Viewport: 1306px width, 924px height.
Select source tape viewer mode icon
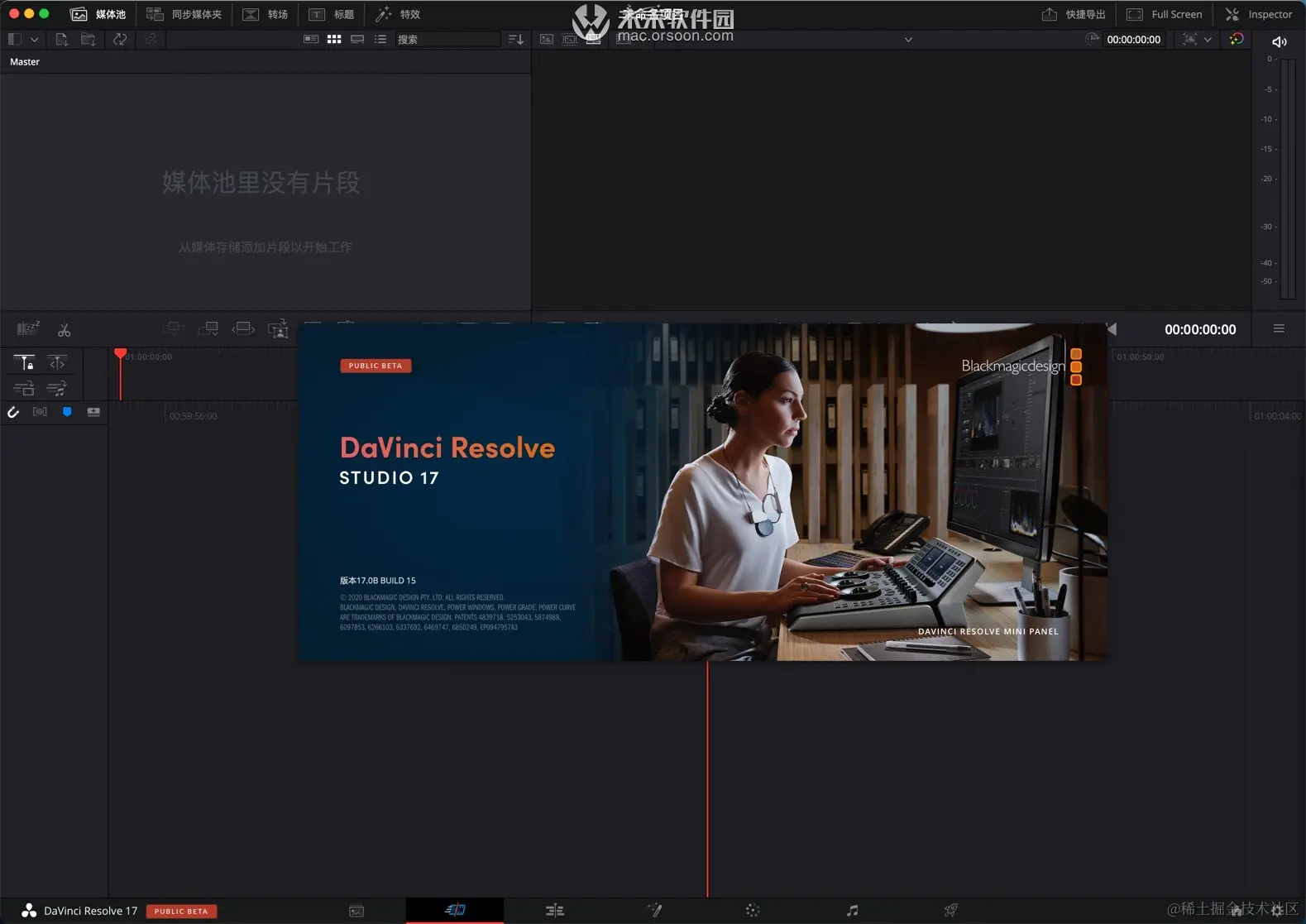570,39
